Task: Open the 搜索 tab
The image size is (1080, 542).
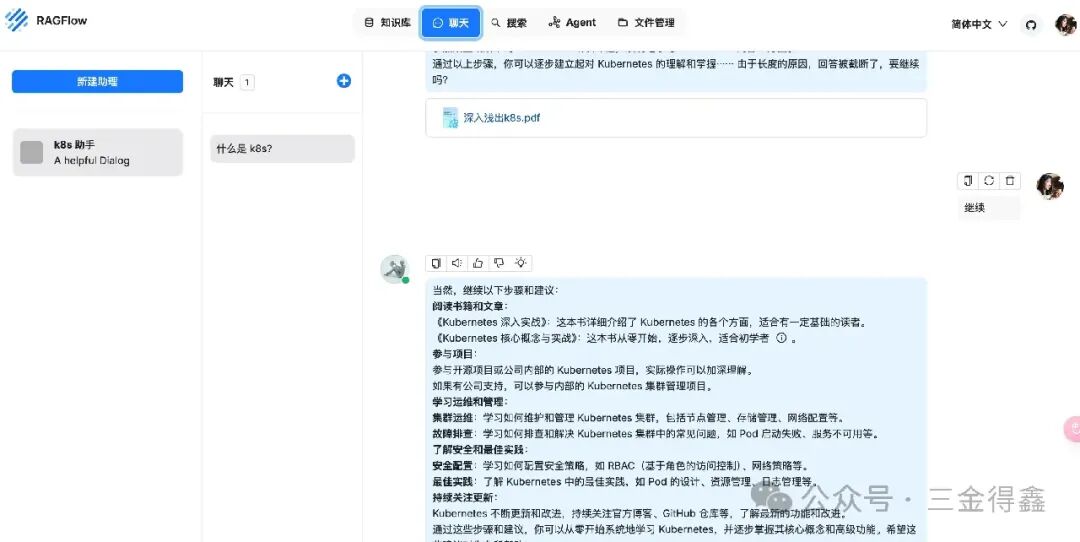Action: [510, 23]
